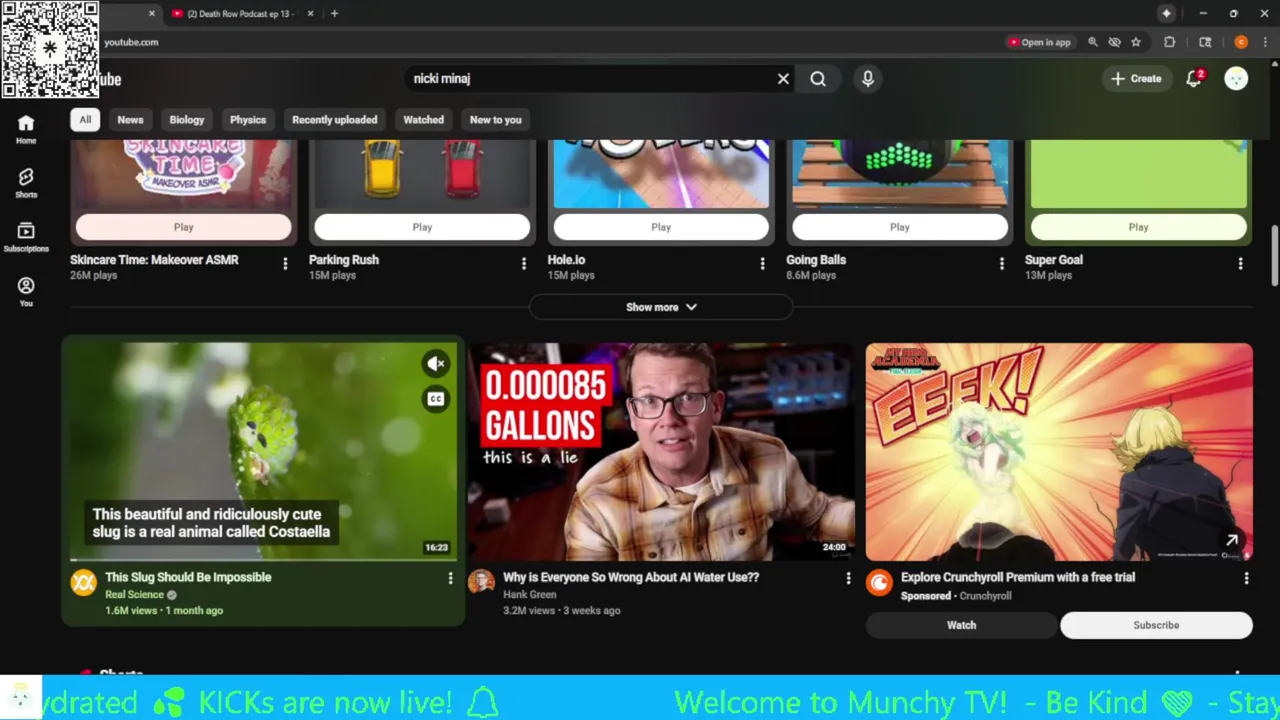Clear the search box with the X
This screenshot has width=1280, height=720.
783,79
